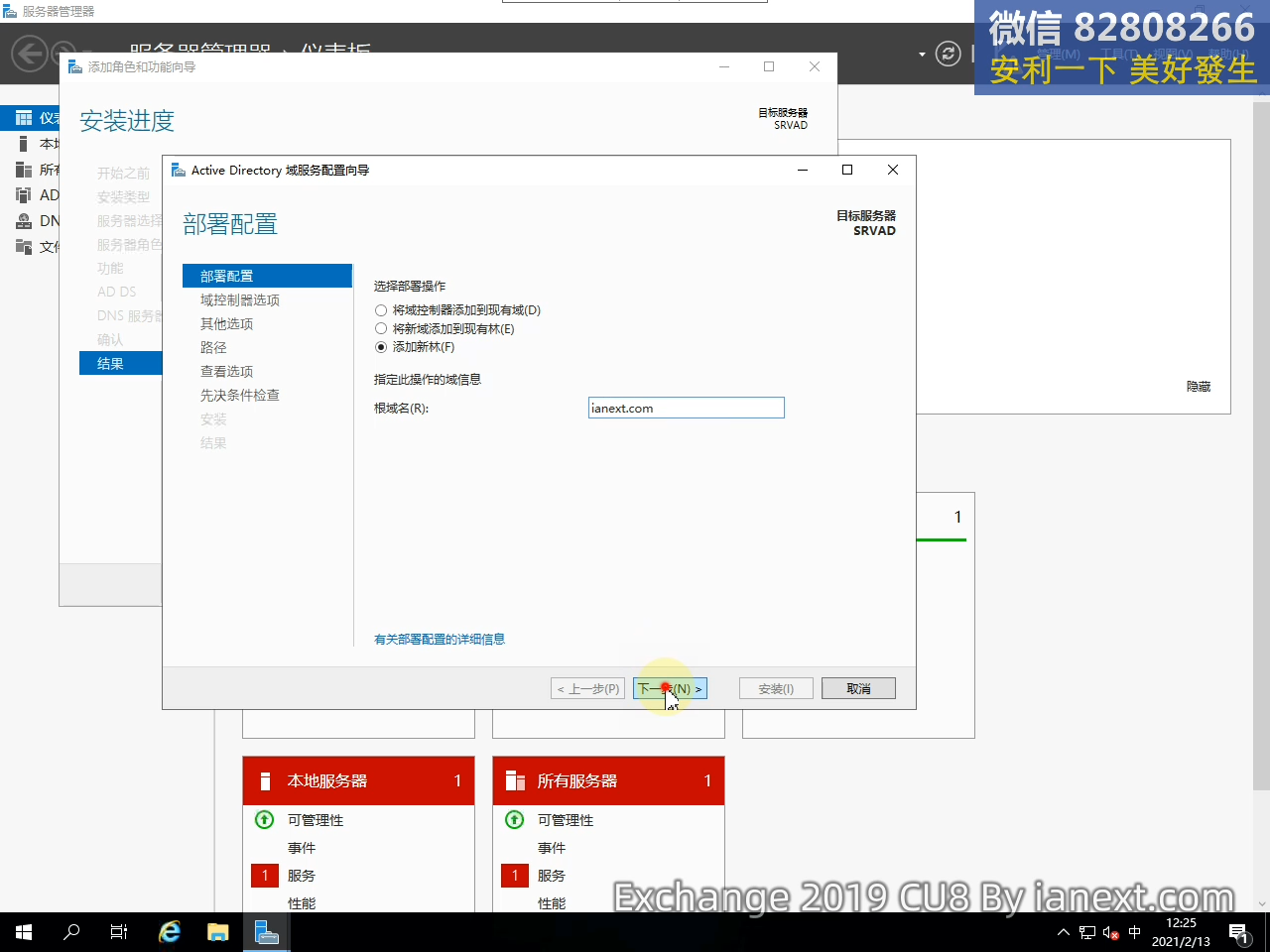The height and width of the screenshot is (952, 1270).
Task: Click 安装类型 step in Add Roles wizard
Action: [x=123, y=197]
